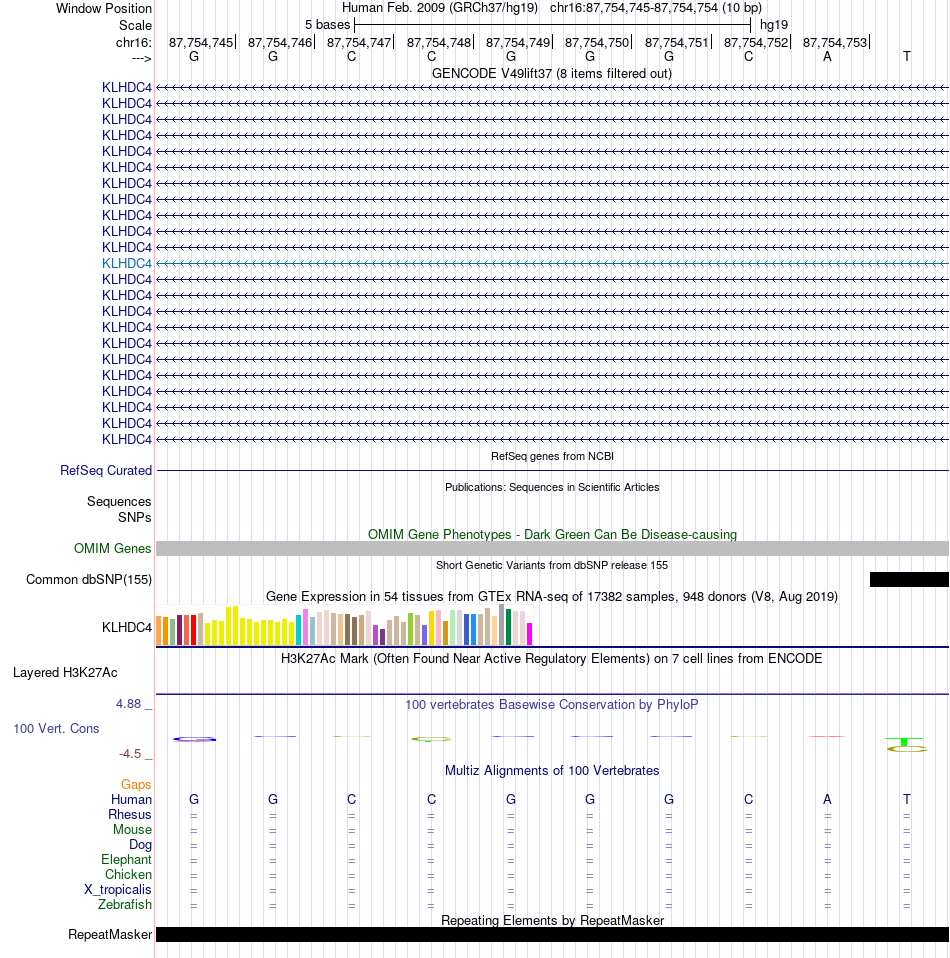Click the gray OMIM Genes bar
This screenshot has width=950, height=958.
552,549
